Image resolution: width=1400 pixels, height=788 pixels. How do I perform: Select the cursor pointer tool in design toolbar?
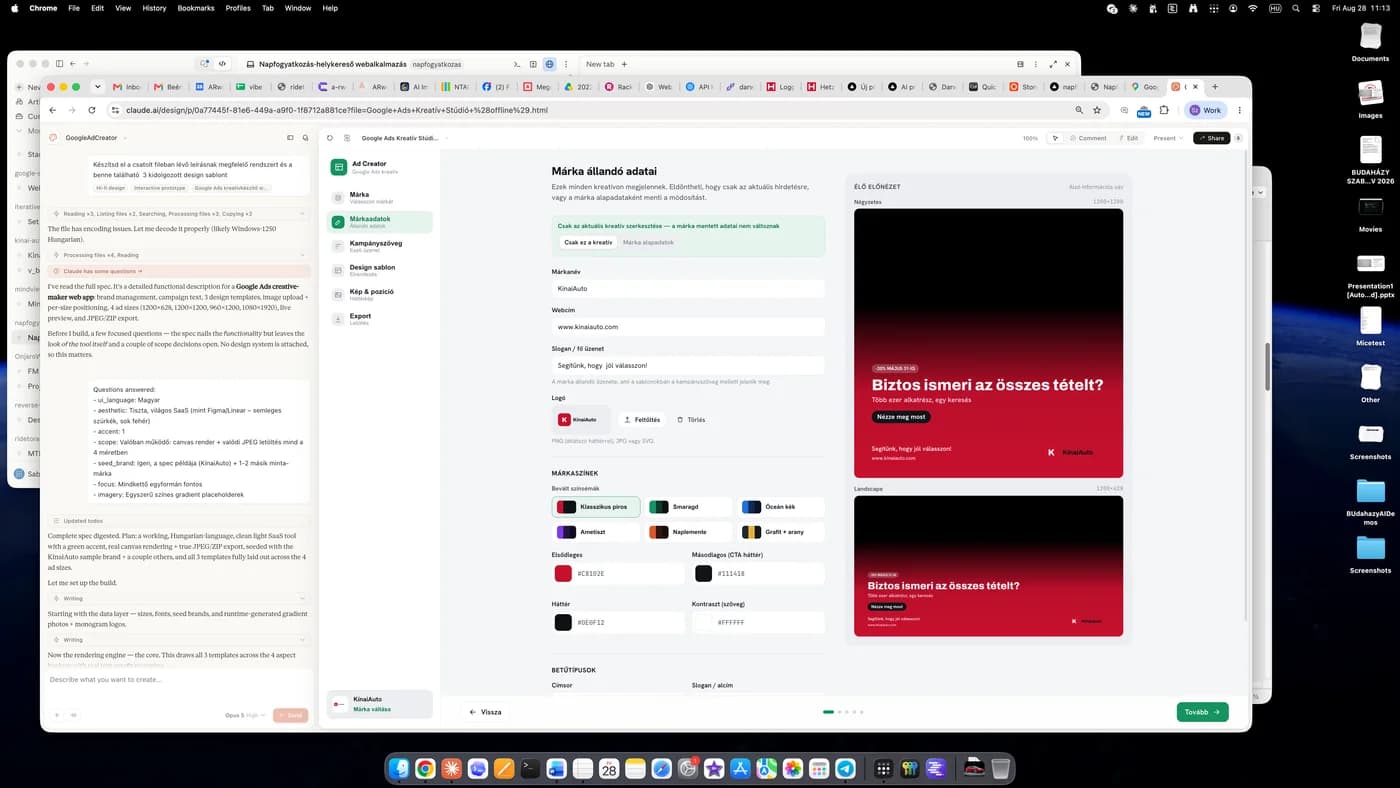pos(1055,138)
